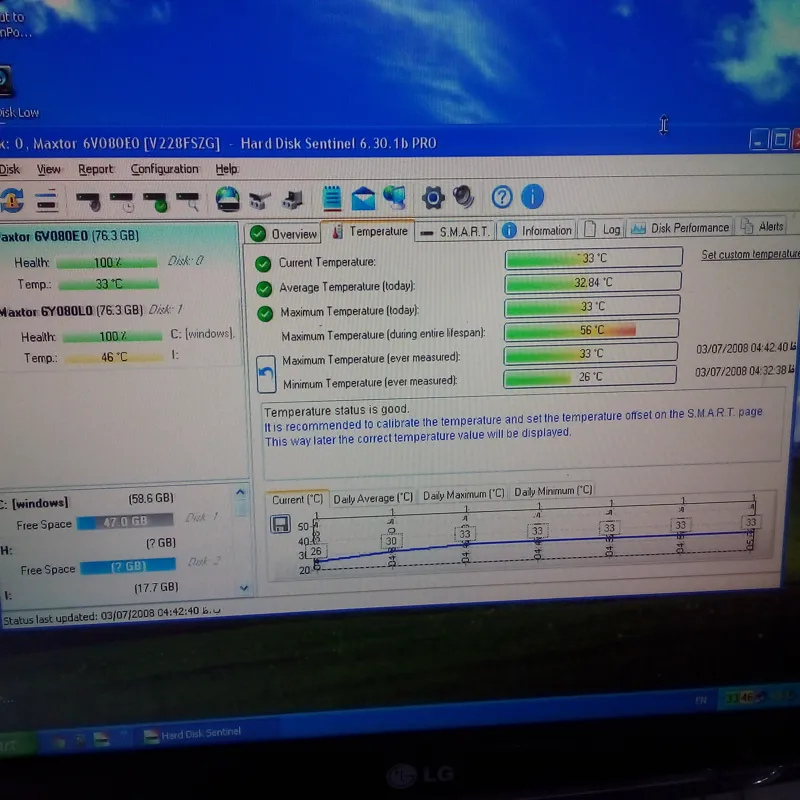
Task: Click the network computers toolbar icon
Action: 260,201
